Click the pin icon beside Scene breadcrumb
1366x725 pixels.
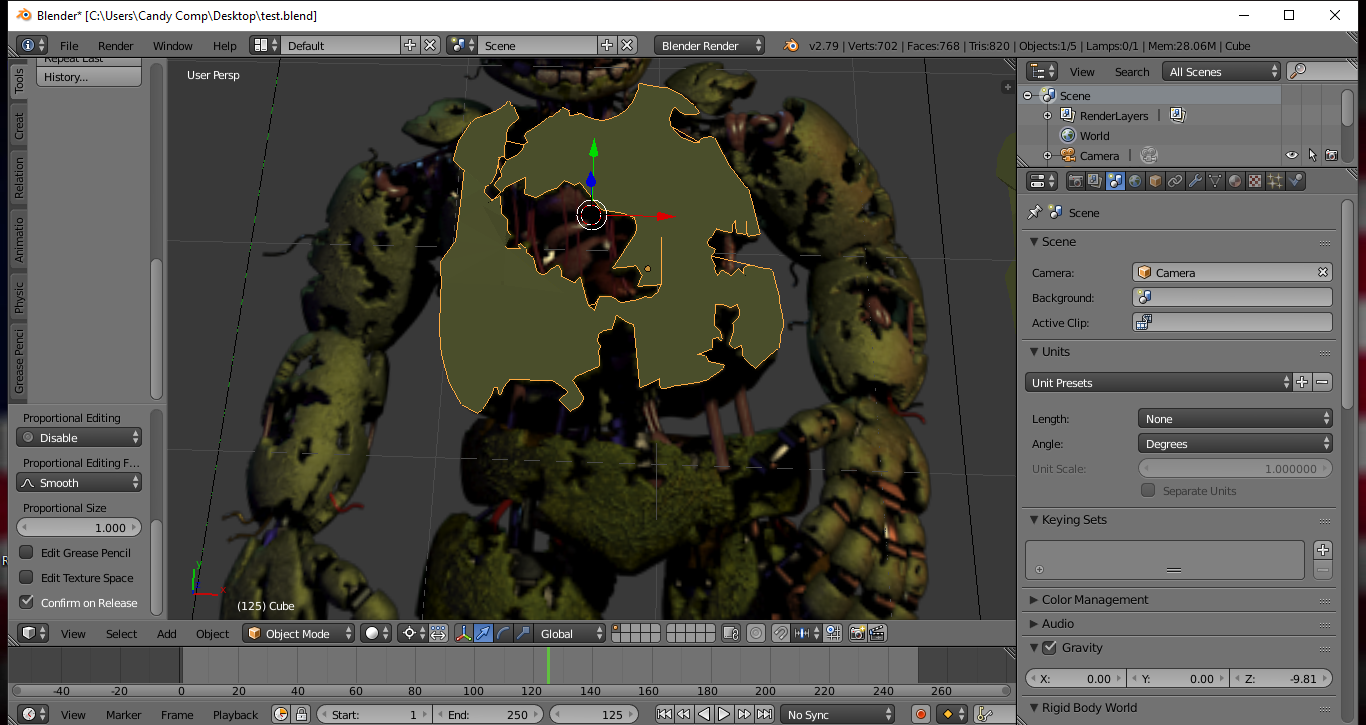pyautogui.click(x=1035, y=212)
